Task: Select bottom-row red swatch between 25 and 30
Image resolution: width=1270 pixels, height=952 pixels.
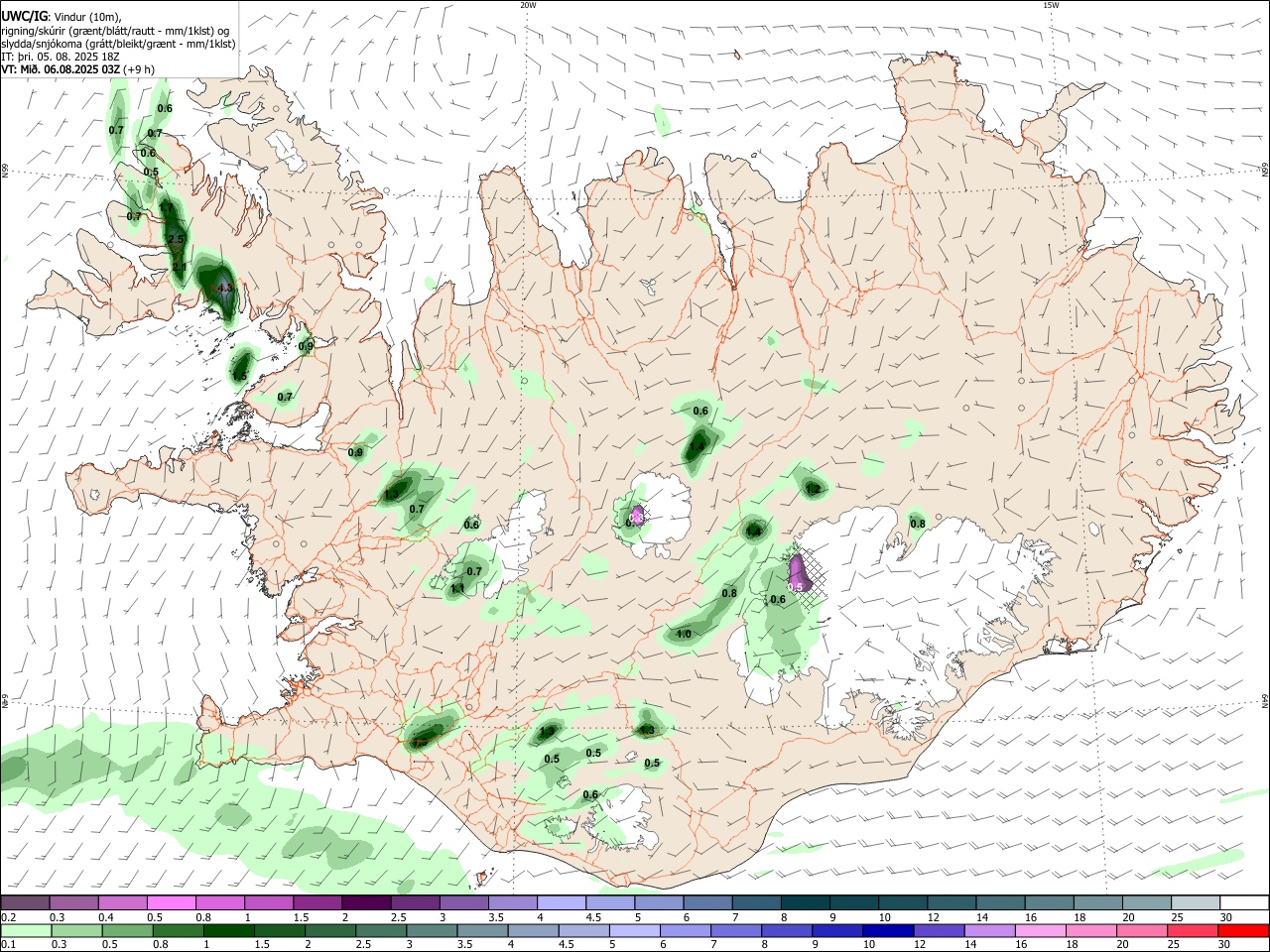Action: 1195,931
